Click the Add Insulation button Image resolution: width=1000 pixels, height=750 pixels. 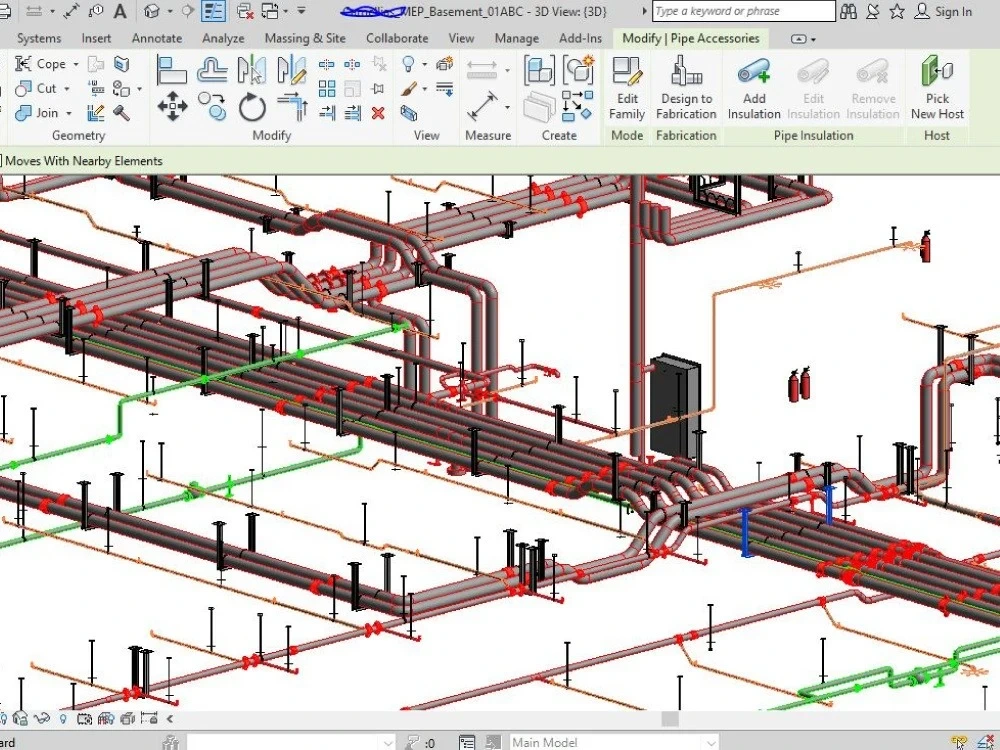(754, 88)
